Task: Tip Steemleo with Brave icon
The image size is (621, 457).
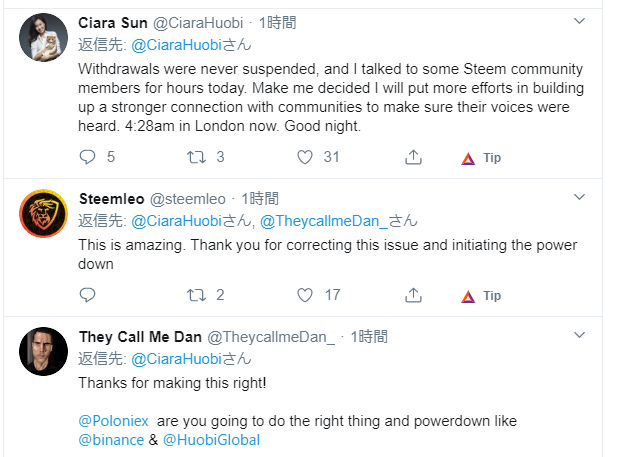Action: (481, 296)
